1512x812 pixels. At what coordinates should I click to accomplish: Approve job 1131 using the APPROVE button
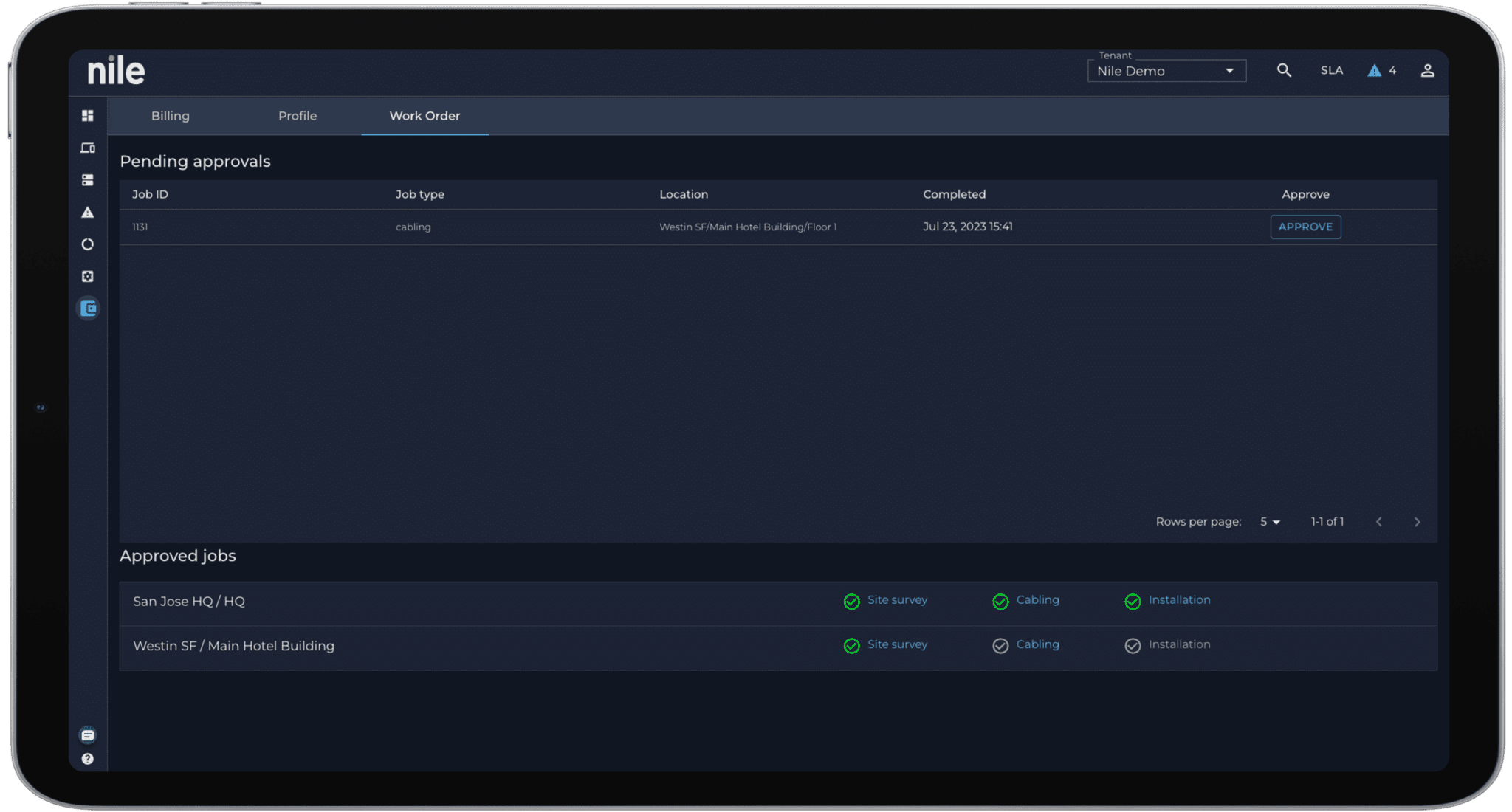(1305, 227)
